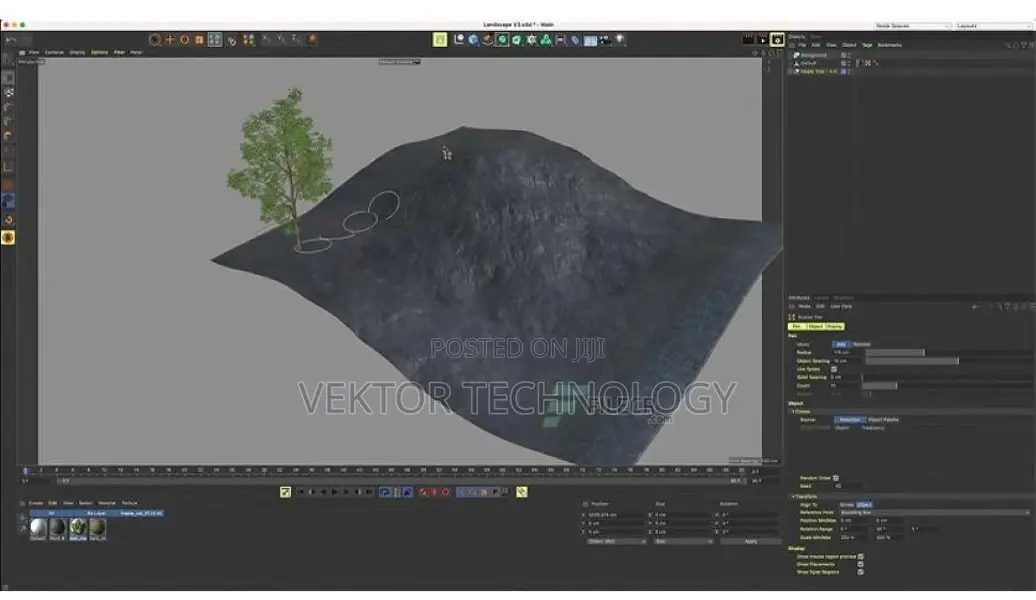Play the animation forward
The height and width of the screenshot is (600, 1036).
tap(334, 492)
